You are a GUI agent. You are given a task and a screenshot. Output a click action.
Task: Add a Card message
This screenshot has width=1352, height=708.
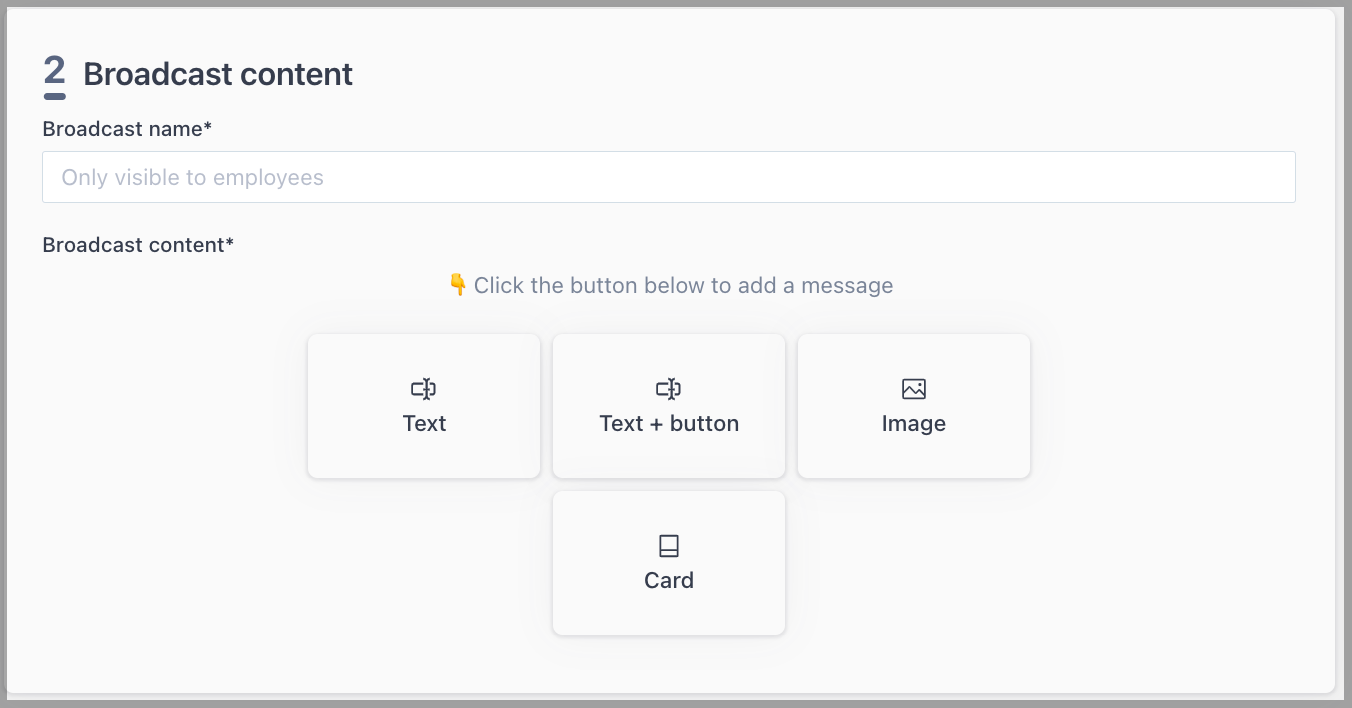669,563
